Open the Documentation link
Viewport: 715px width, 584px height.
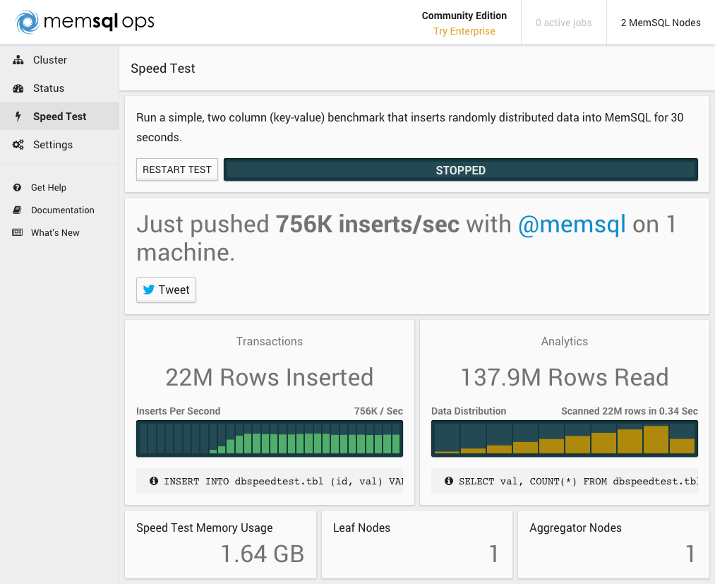click(x=62, y=210)
